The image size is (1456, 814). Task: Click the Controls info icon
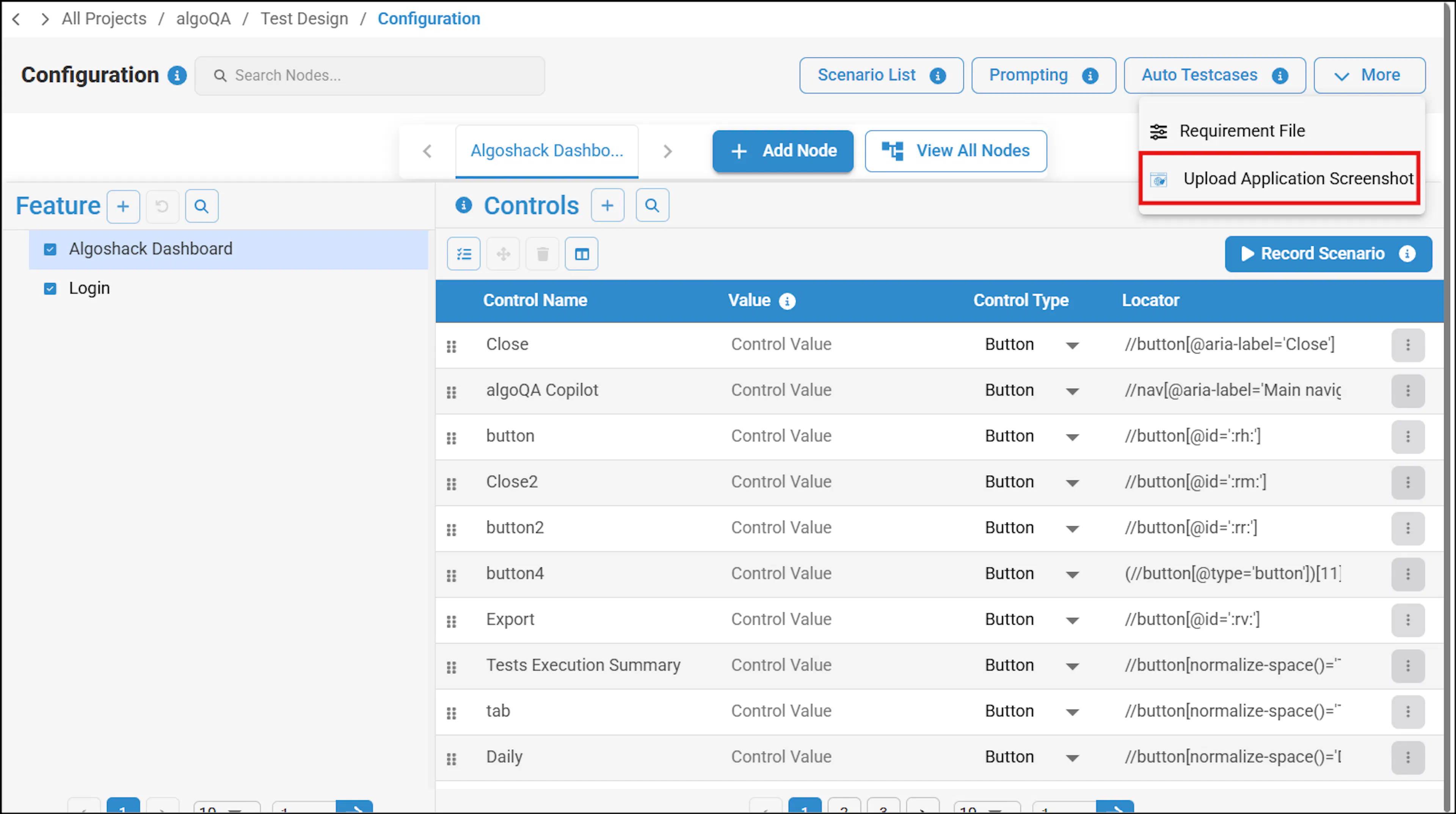click(463, 205)
